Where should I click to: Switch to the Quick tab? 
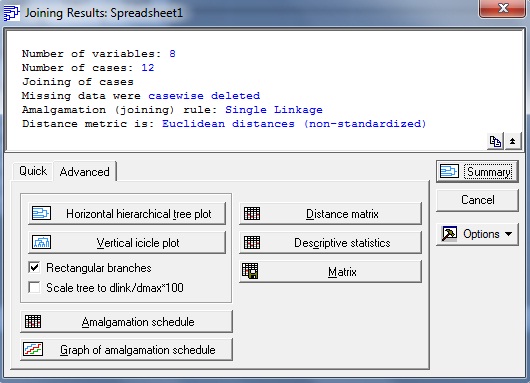[33, 171]
